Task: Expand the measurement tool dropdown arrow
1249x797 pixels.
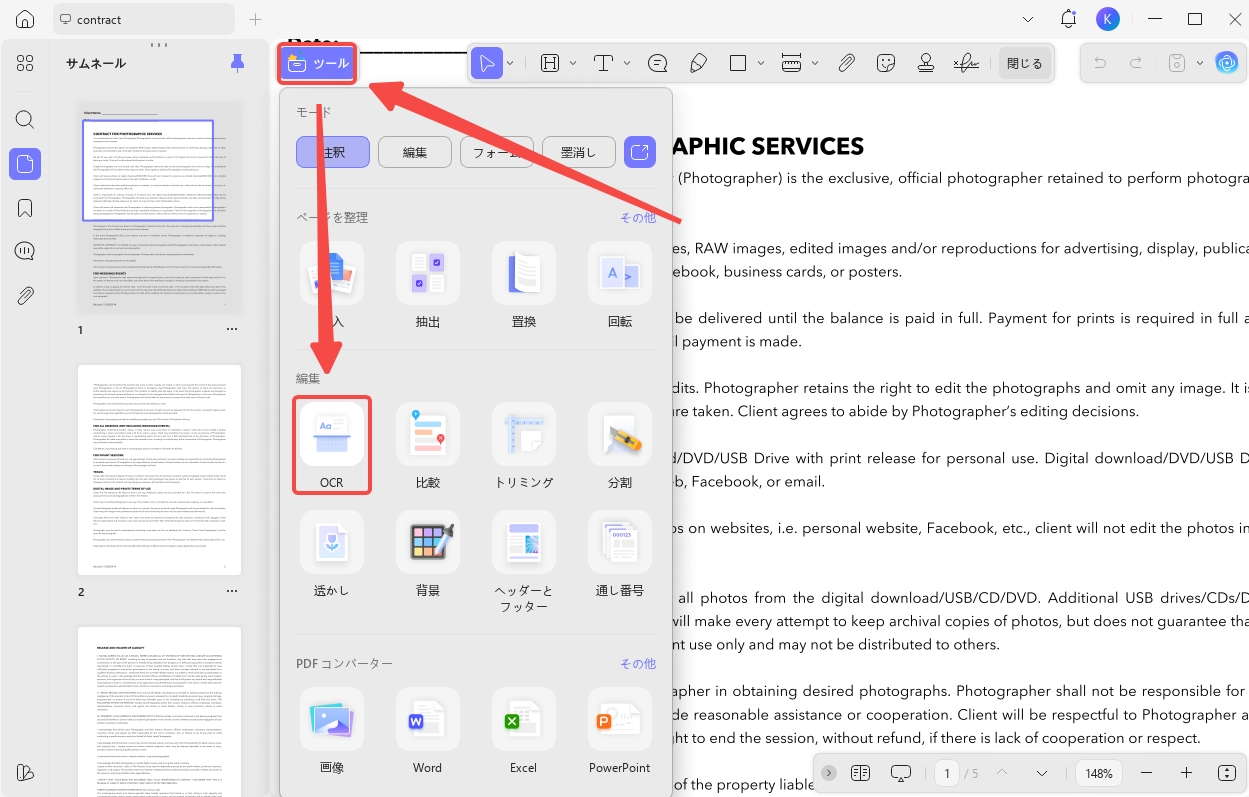Action: (815, 63)
